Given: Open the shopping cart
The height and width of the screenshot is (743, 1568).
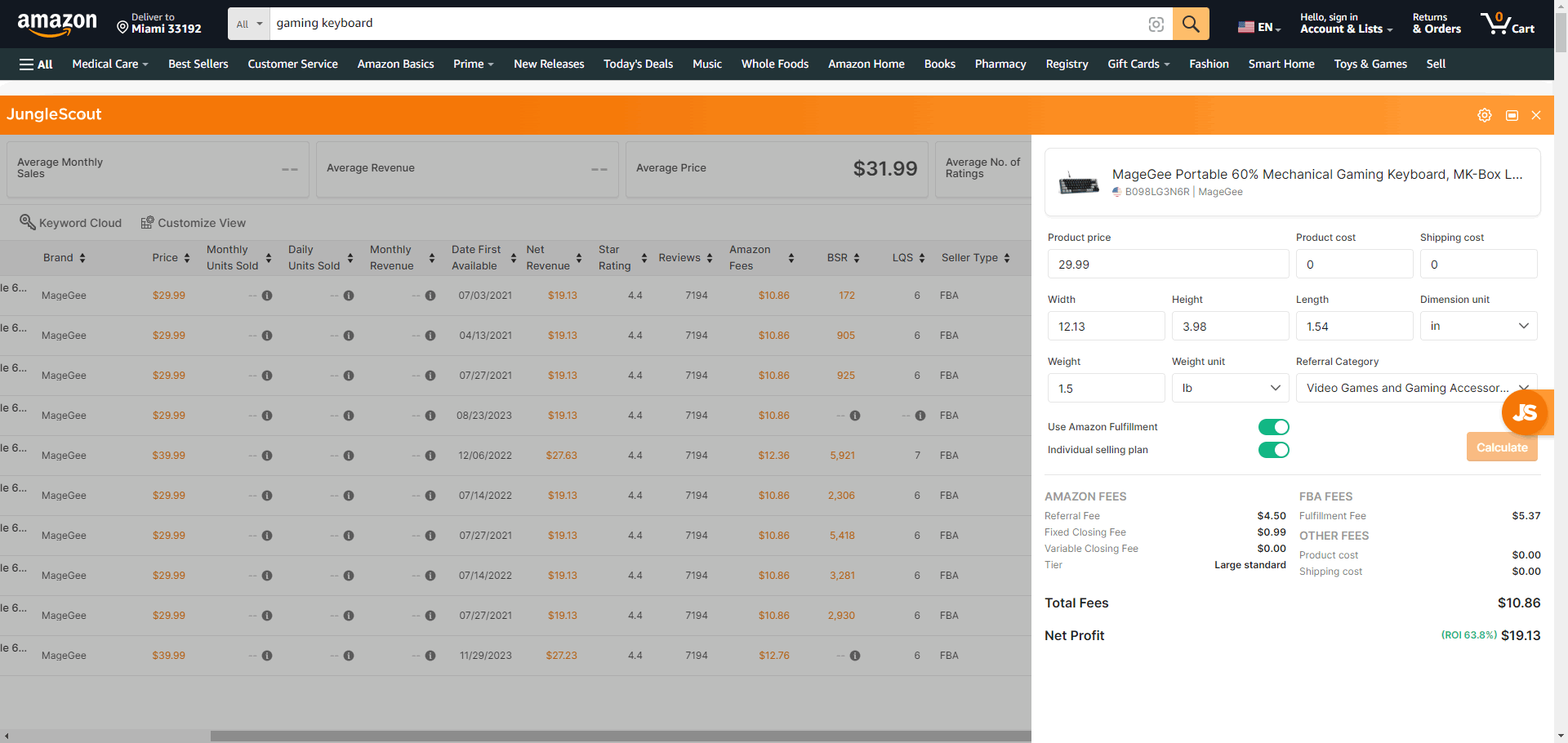Looking at the screenshot, I should (x=1508, y=24).
